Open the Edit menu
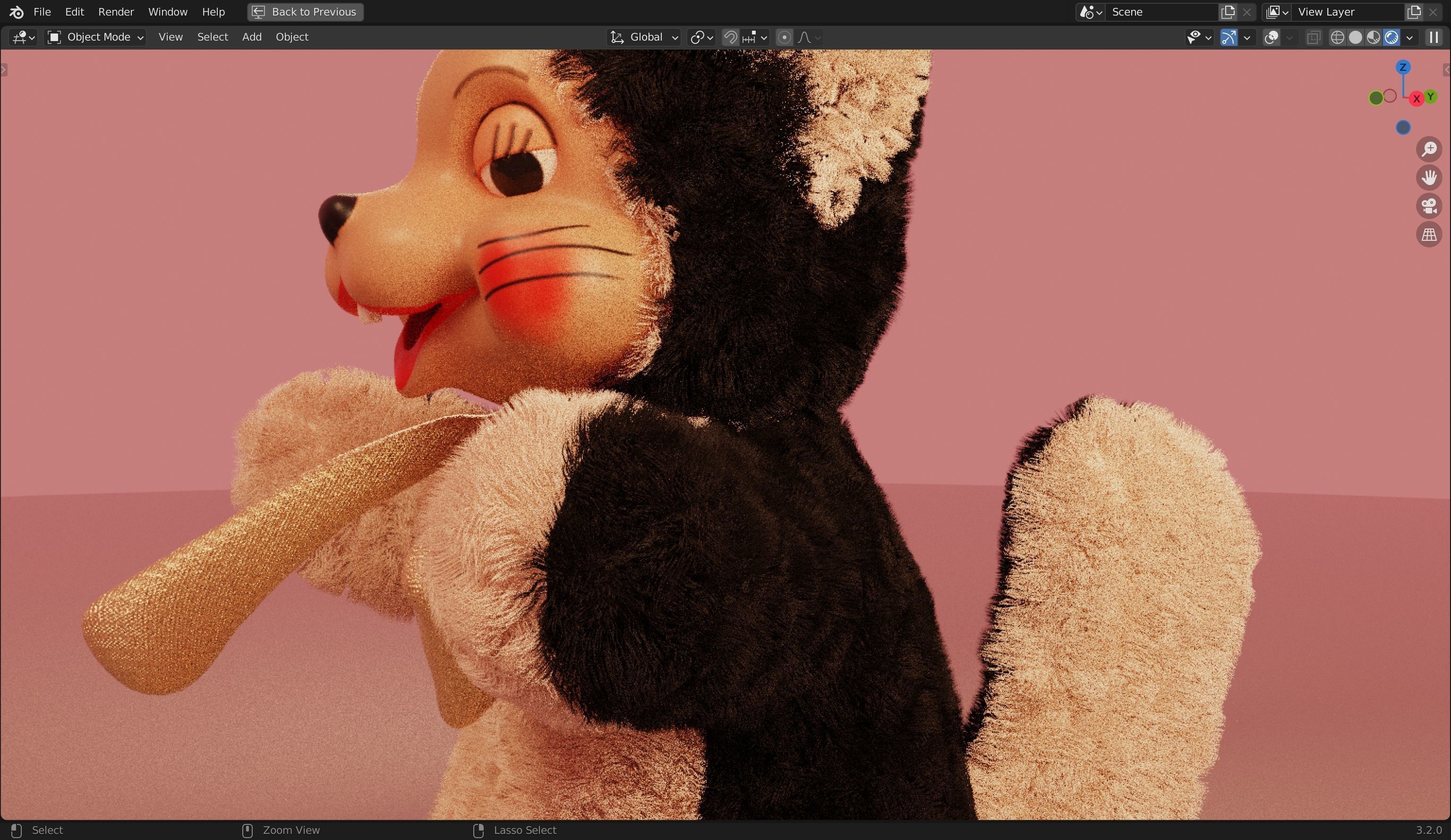Image resolution: width=1451 pixels, height=840 pixels. [74, 11]
